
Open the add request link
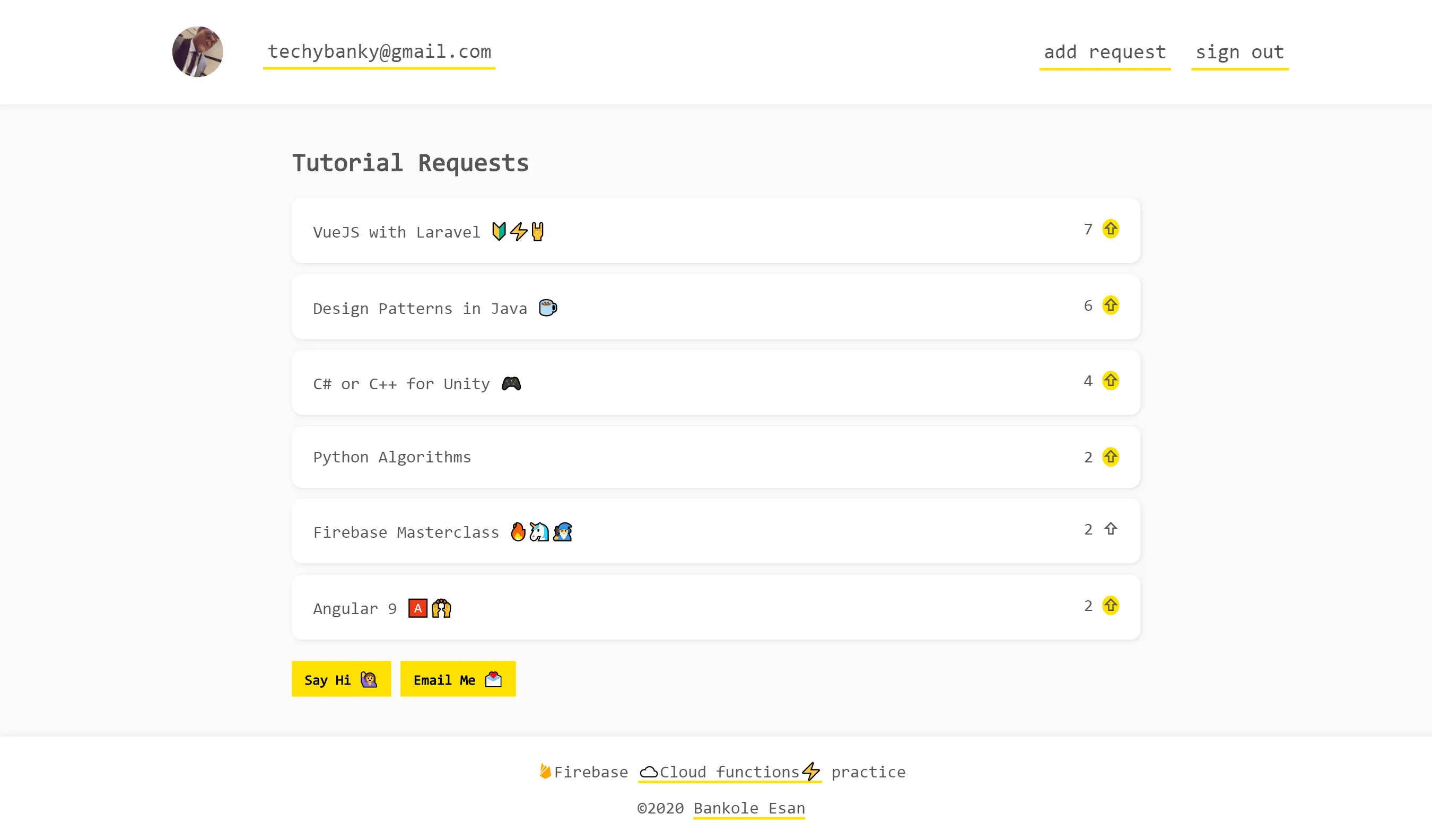point(1105,53)
